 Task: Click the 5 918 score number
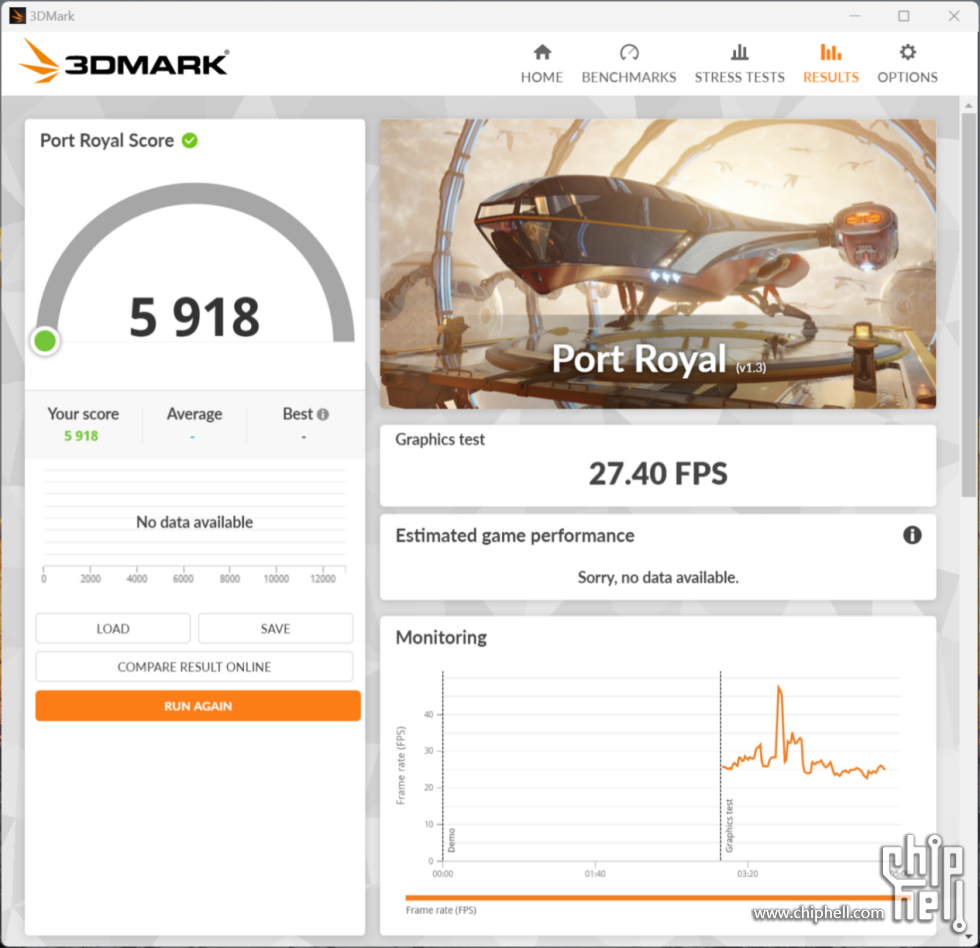pos(194,317)
